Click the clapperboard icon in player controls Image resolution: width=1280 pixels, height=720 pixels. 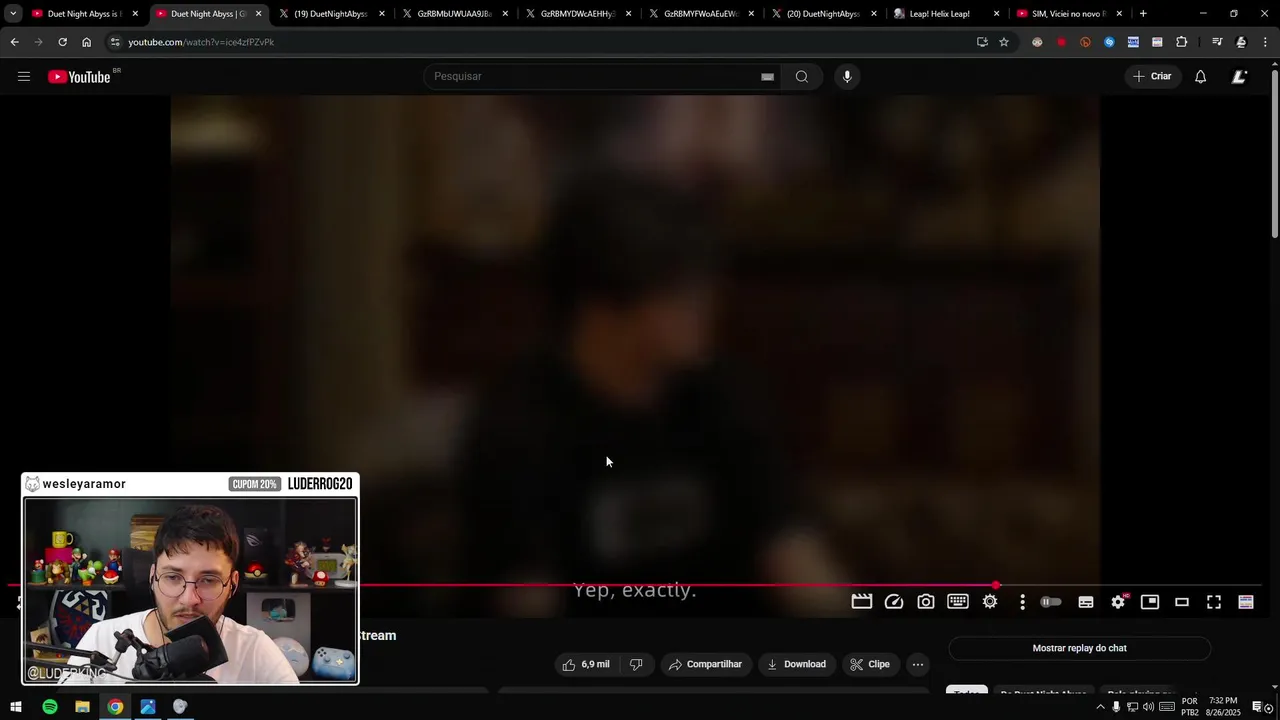click(862, 602)
